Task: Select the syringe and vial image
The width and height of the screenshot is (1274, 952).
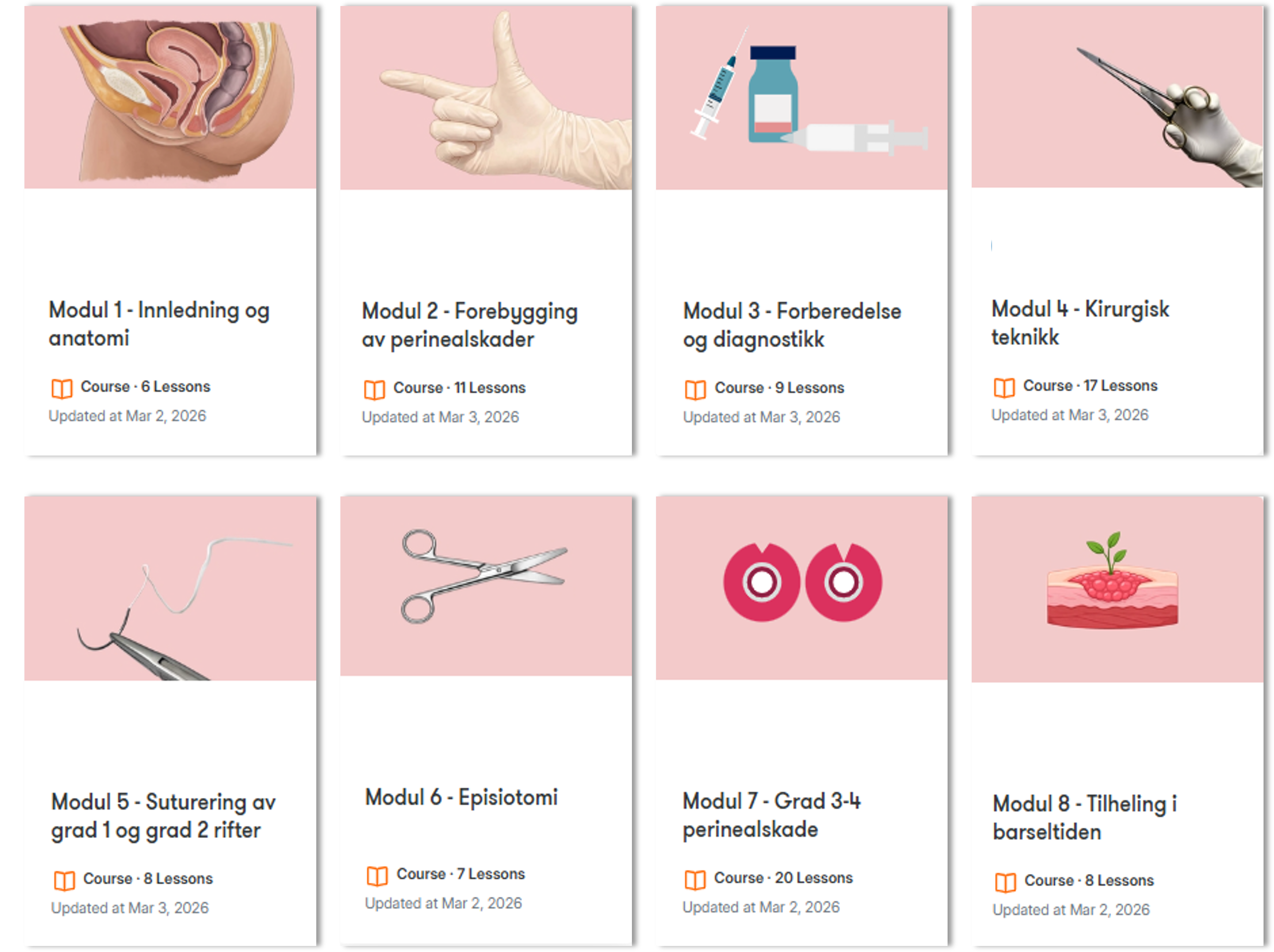Action: point(801,97)
